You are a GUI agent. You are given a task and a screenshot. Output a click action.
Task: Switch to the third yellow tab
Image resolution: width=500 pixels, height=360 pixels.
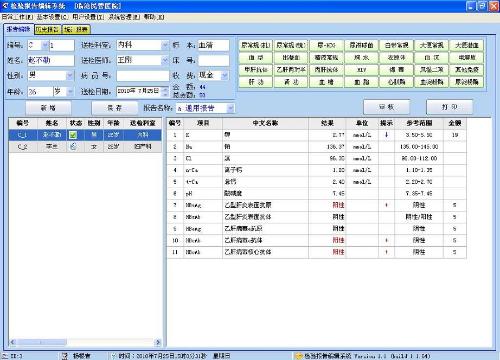(76, 30)
